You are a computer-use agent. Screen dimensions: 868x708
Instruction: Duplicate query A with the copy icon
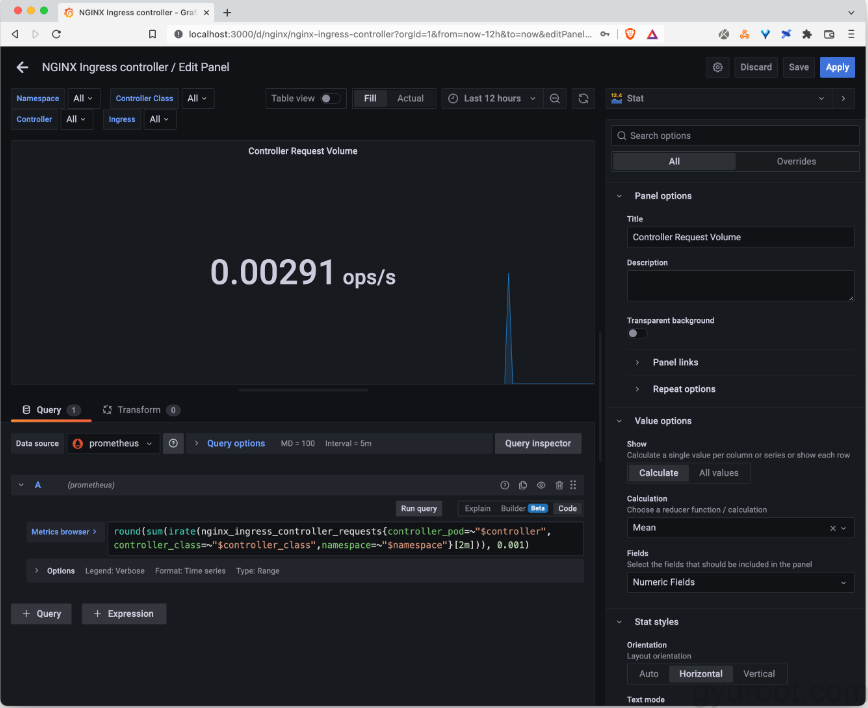tap(523, 485)
